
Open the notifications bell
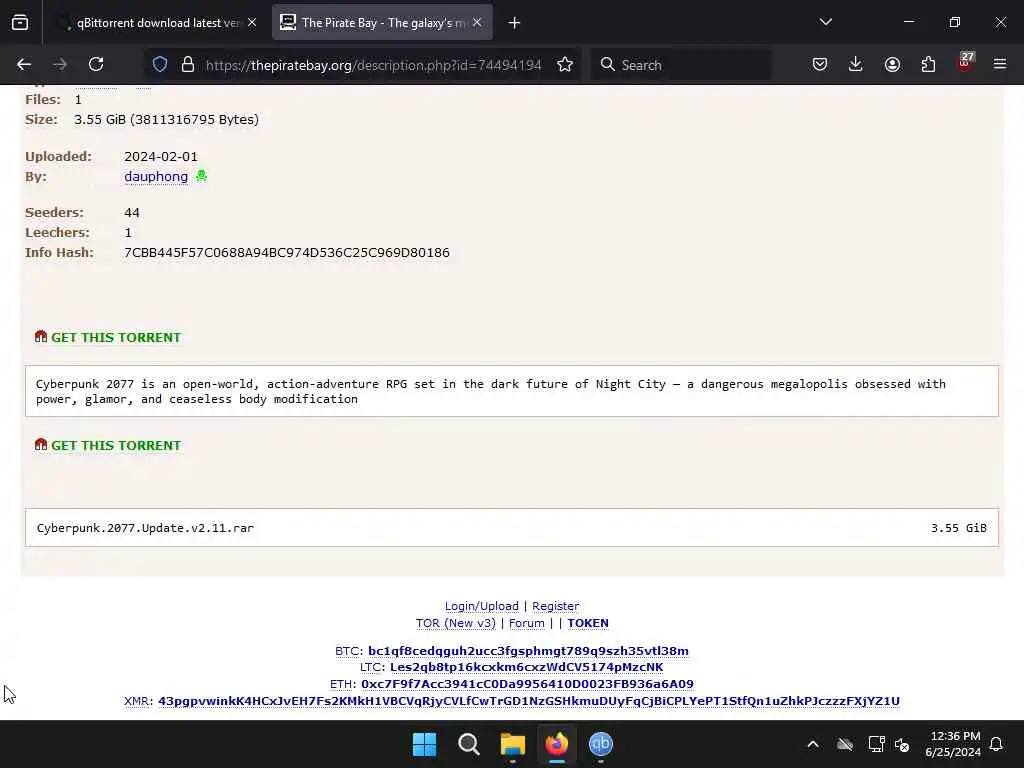point(997,744)
